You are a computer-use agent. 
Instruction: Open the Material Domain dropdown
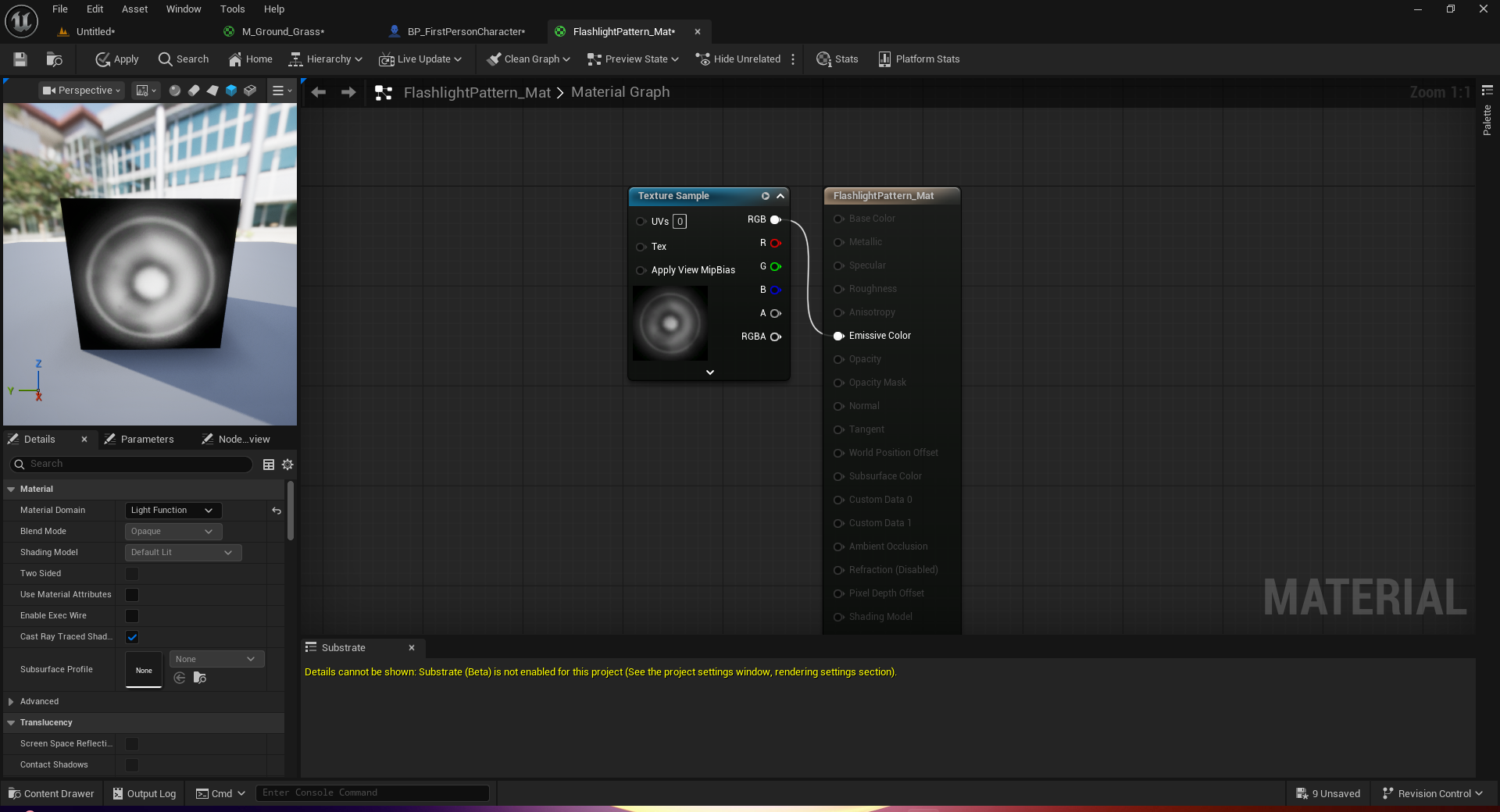(173, 511)
